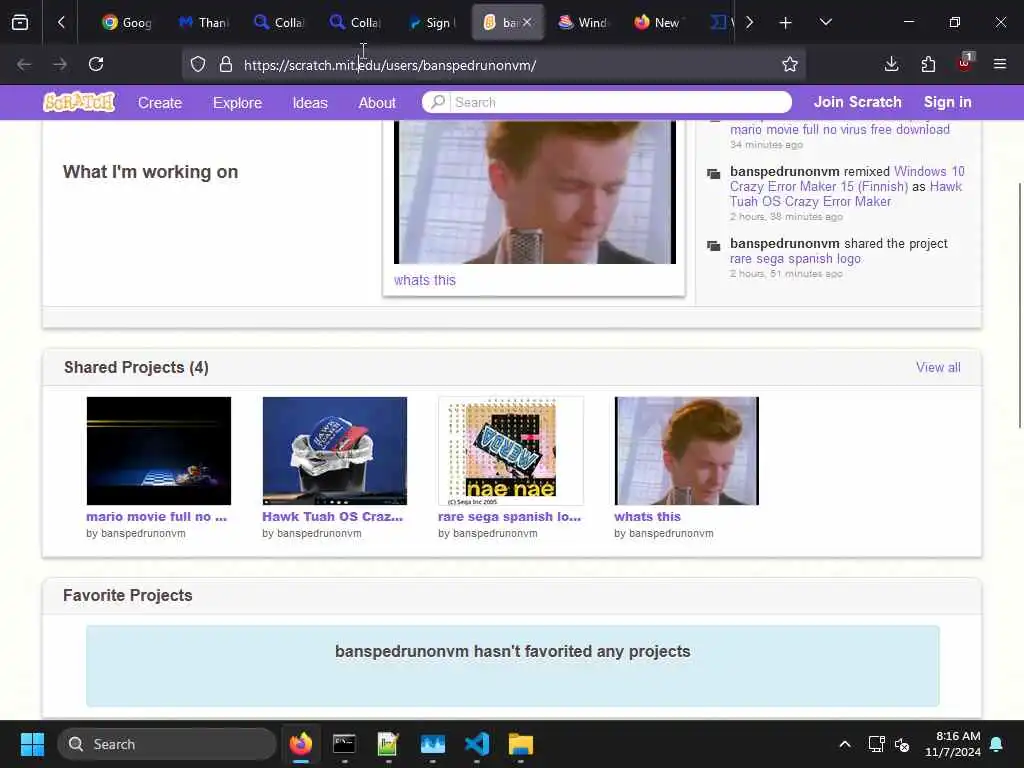This screenshot has height=768, width=1024.
Task: Open 'Windows 10 Crazy Error Maker 15 (Finnish)' link
Action: click(x=847, y=179)
